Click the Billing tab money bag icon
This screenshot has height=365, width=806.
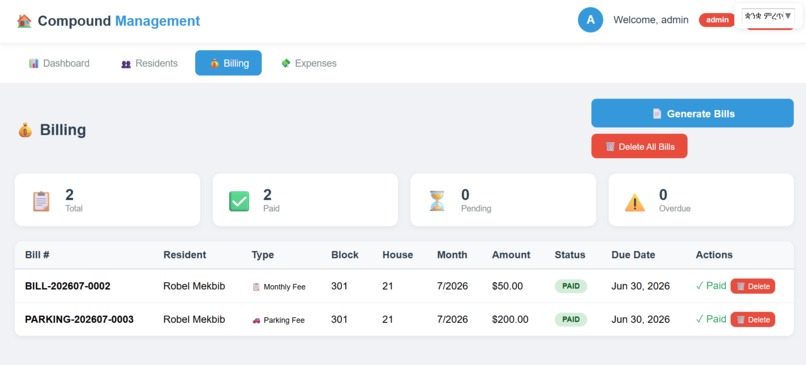pos(214,64)
